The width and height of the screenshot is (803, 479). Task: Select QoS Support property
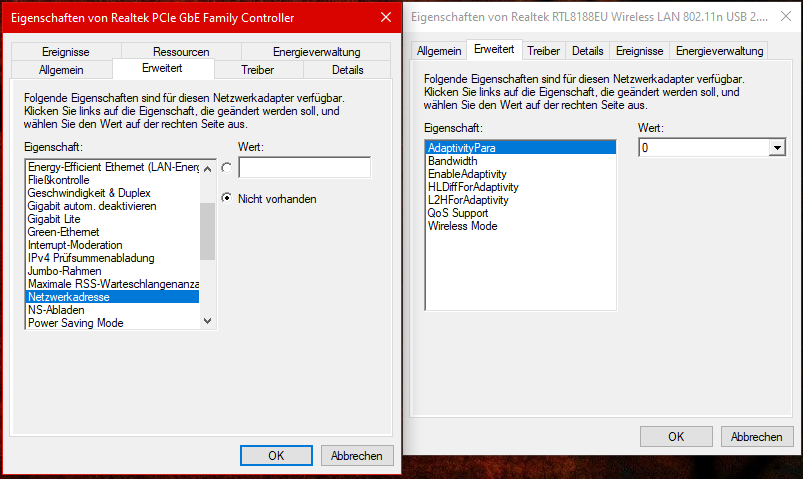(521, 213)
